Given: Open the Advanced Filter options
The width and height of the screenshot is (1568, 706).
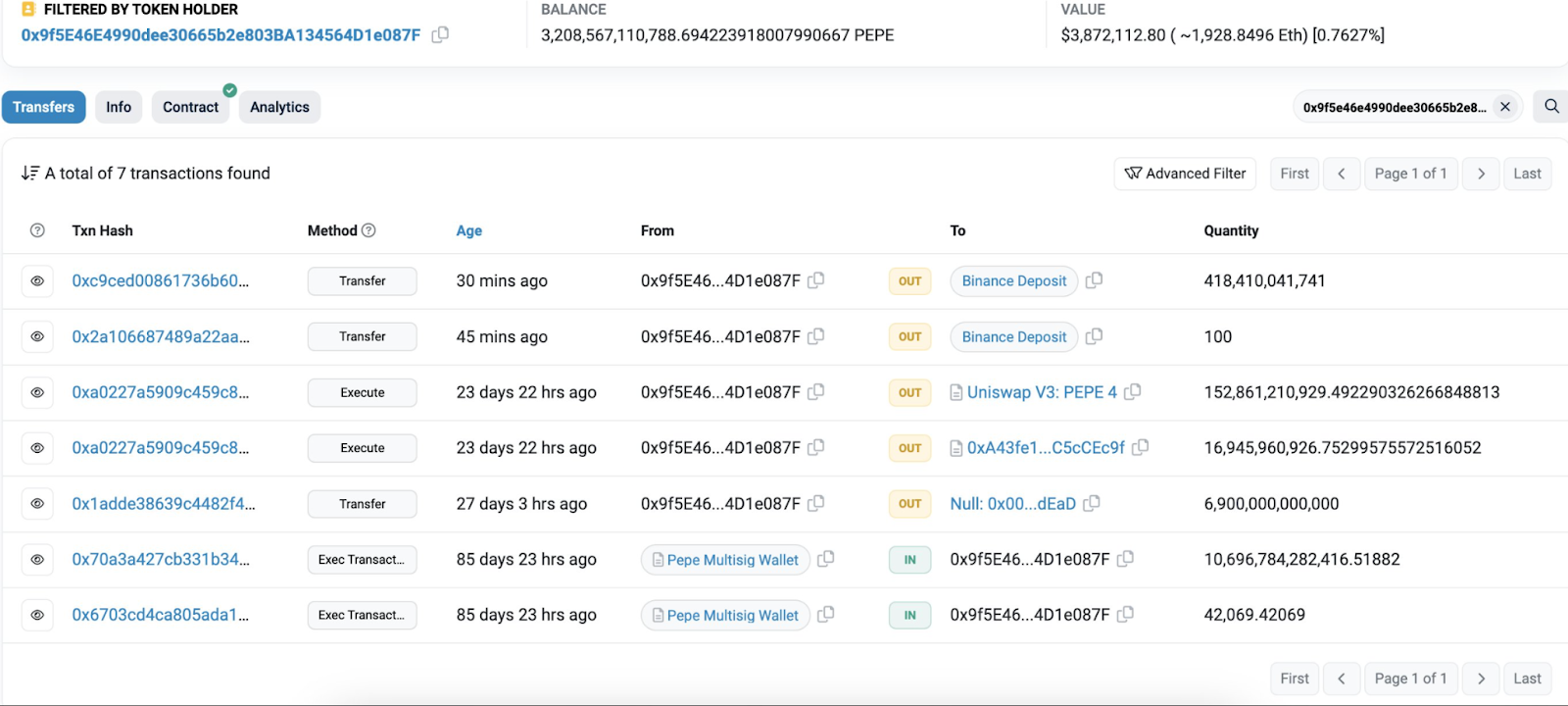Looking at the screenshot, I should coord(1186,174).
